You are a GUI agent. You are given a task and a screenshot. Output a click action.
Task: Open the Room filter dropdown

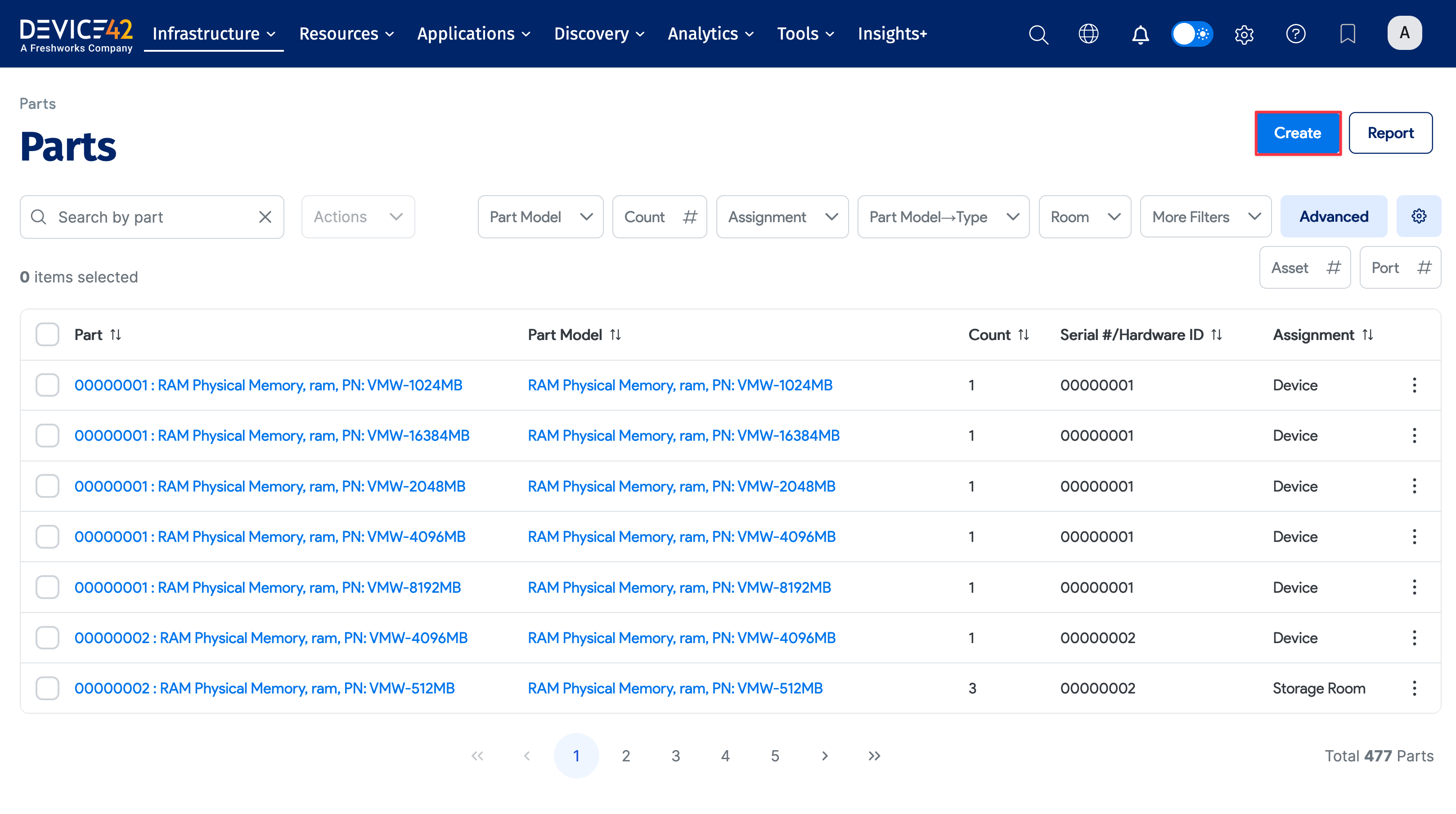1085,216
